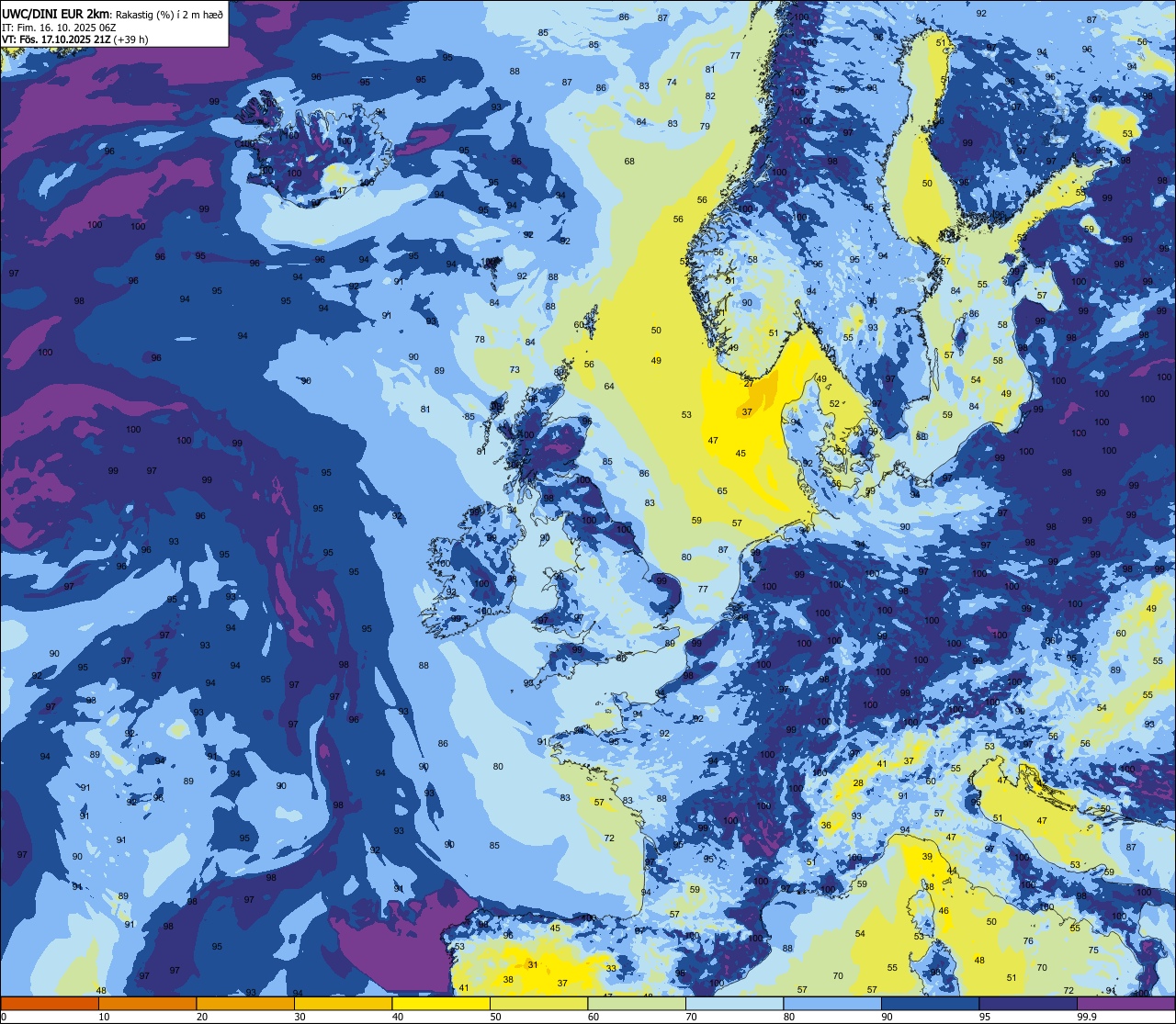
Task: Click the legend tick label "50"
Action: (x=495, y=1017)
